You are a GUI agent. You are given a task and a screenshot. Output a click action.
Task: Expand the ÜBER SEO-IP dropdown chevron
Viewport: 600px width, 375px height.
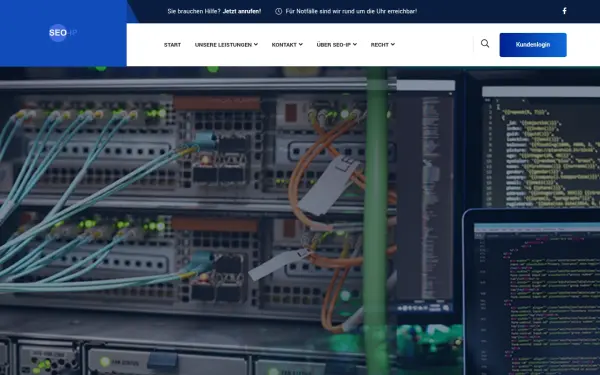click(355, 44)
